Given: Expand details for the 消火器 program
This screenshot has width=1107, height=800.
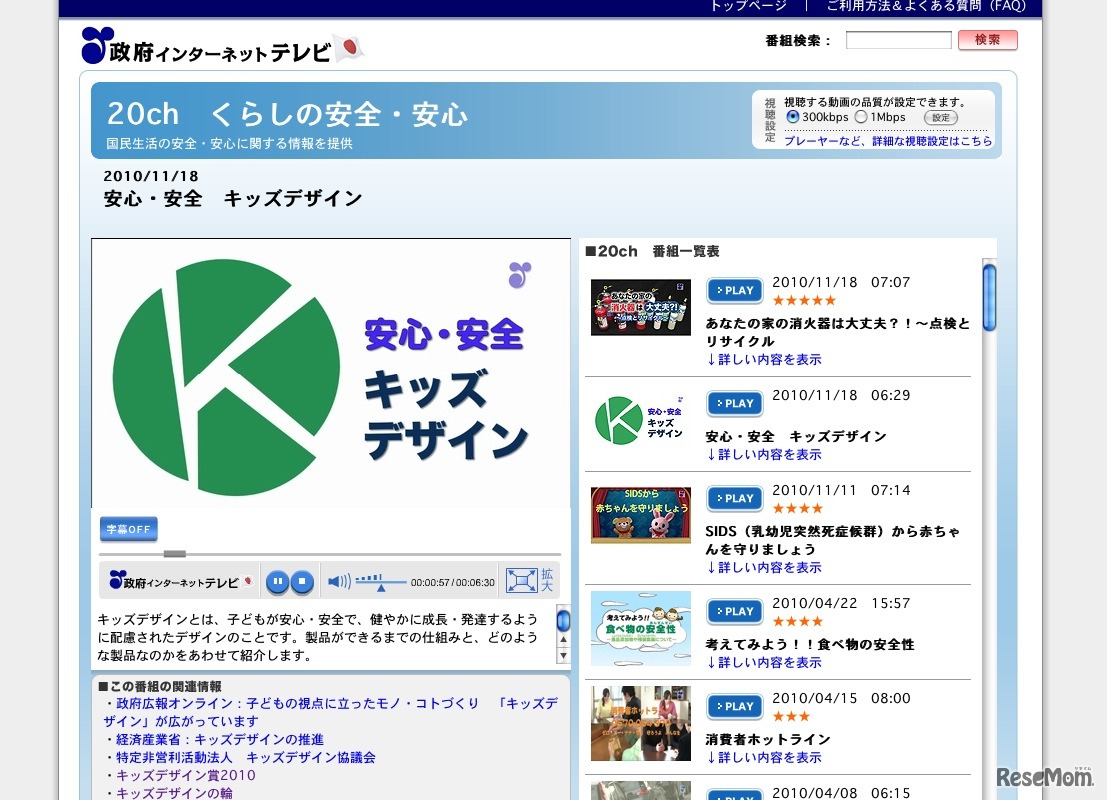Looking at the screenshot, I should pos(764,359).
